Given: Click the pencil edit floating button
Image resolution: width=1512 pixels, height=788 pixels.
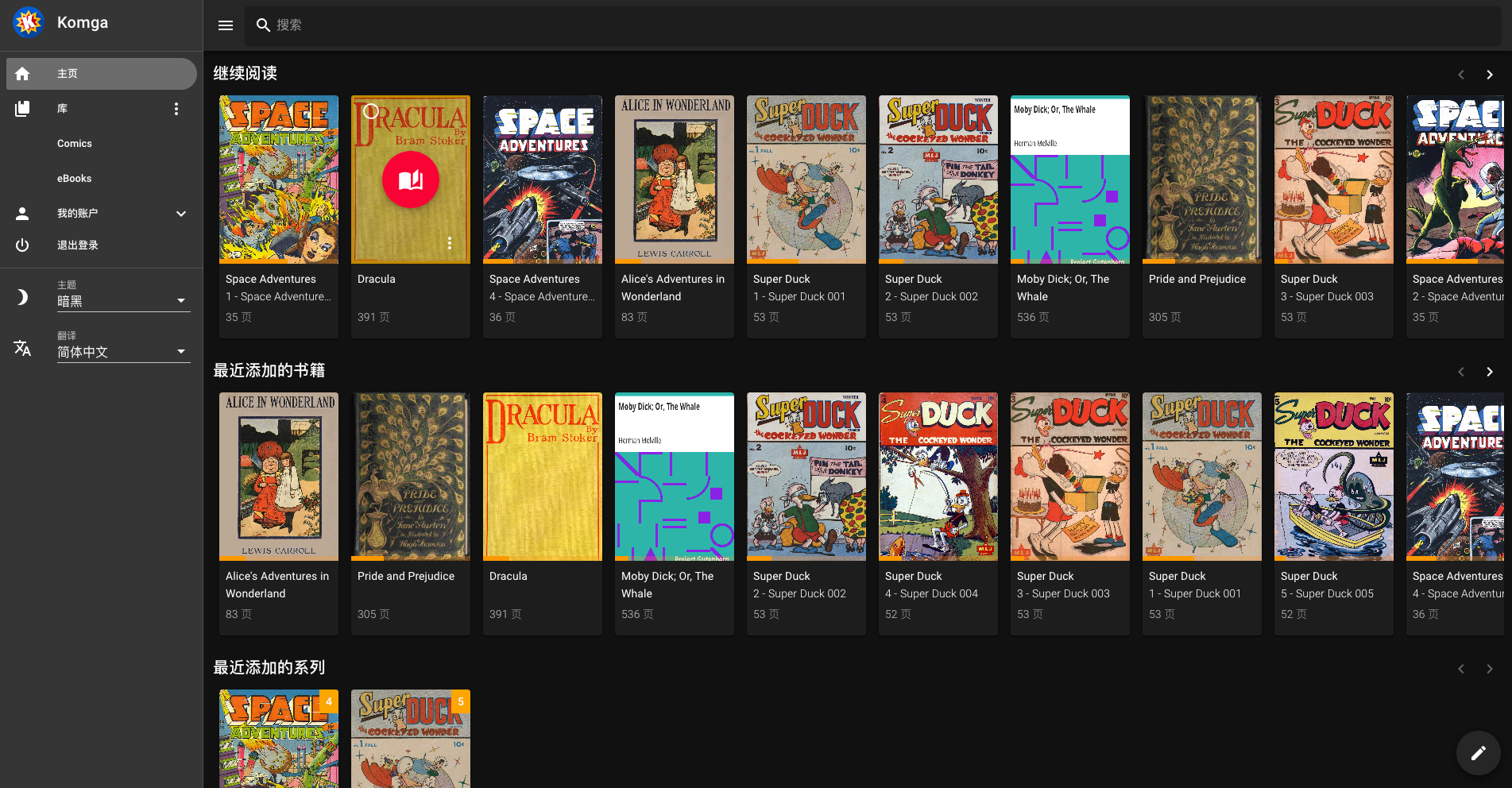Looking at the screenshot, I should tap(1478, 753).
